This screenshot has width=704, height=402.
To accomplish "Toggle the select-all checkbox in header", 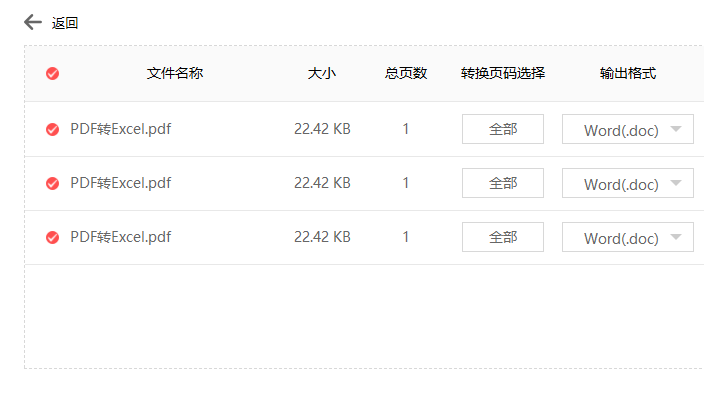I will pyautogui.click(x=53, y=73).
